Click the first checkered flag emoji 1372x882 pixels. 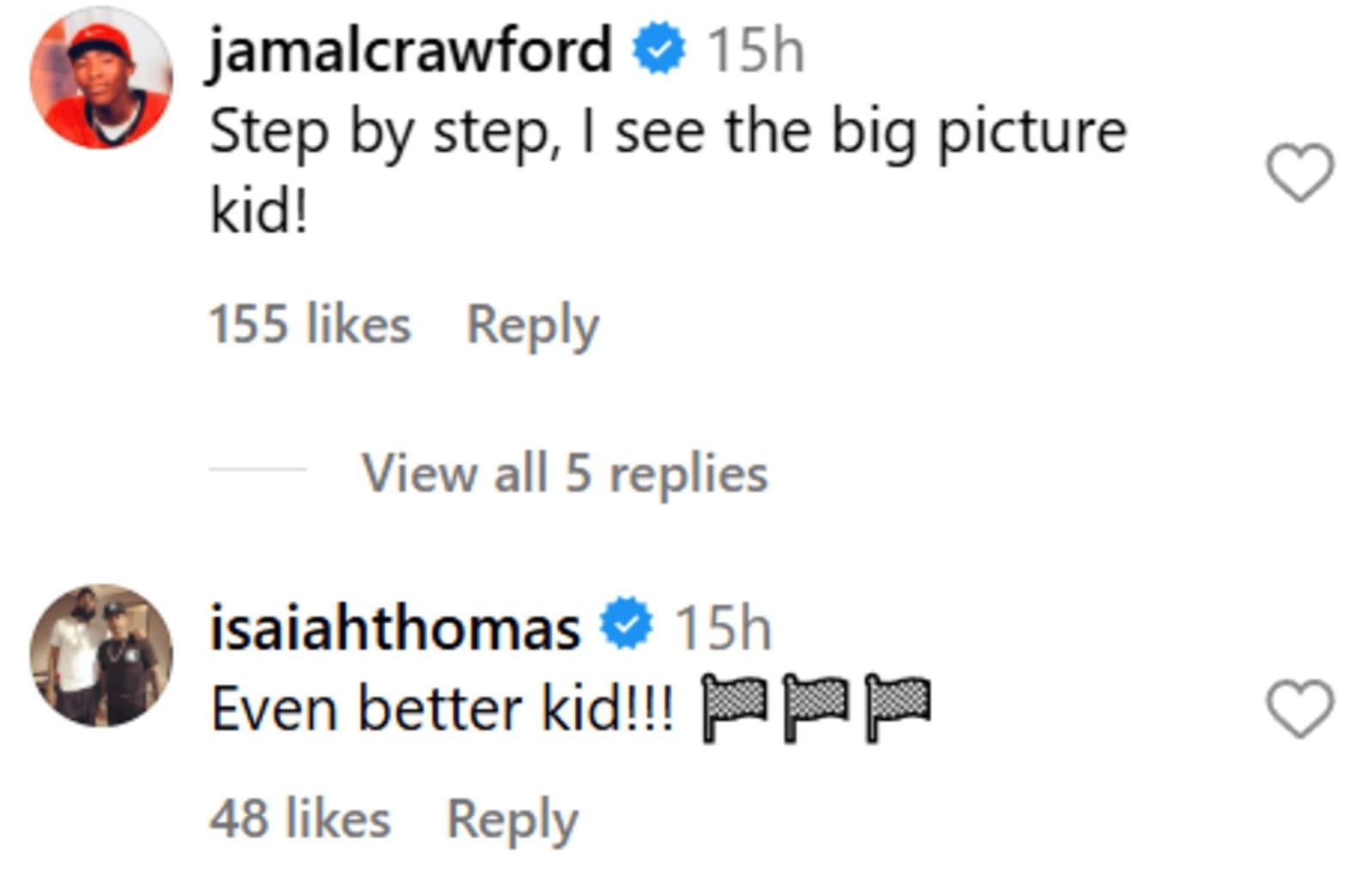pos(732,701)
